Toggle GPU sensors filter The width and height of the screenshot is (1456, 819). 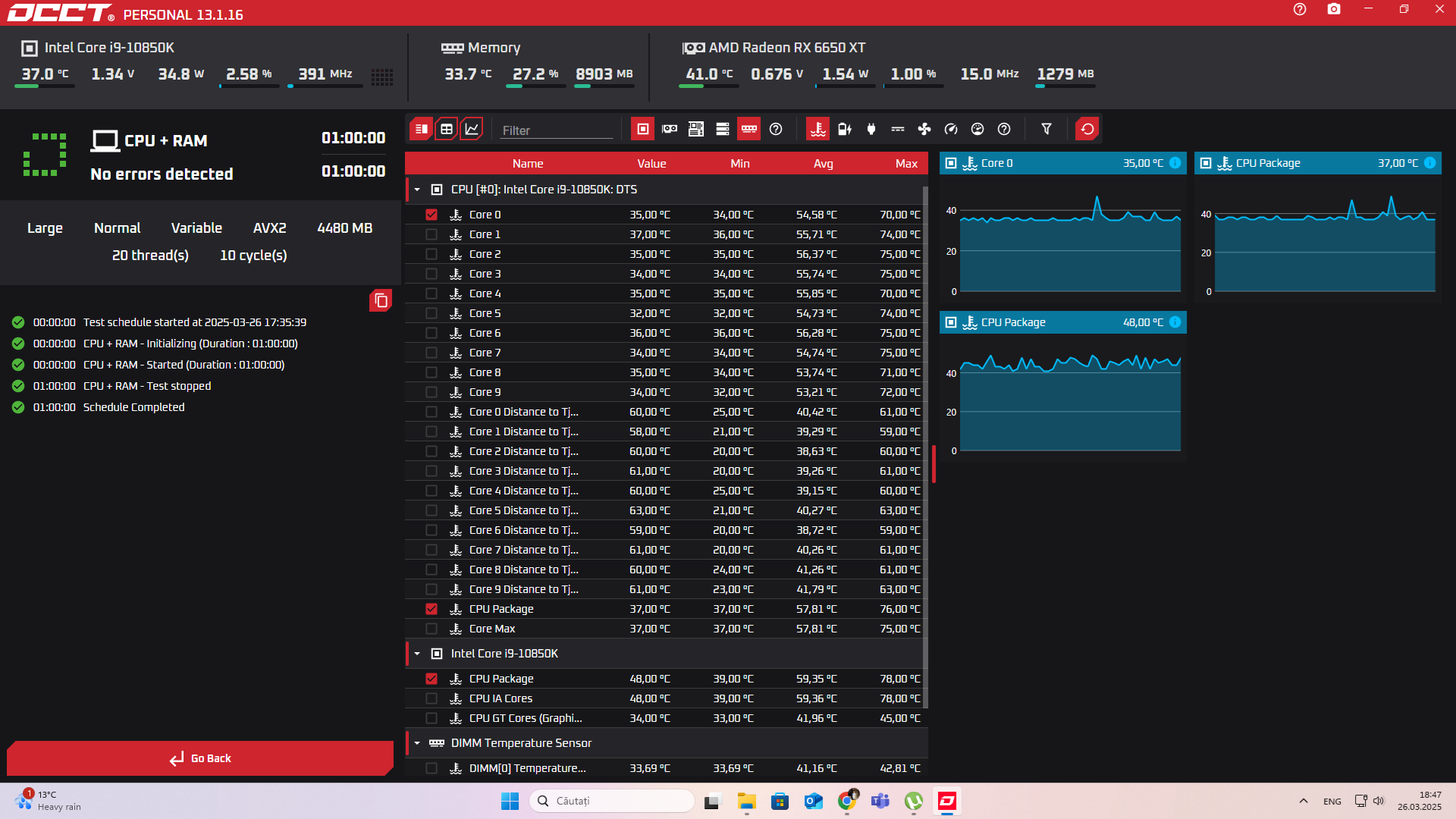pyautogui.click(x=670, y=129)
